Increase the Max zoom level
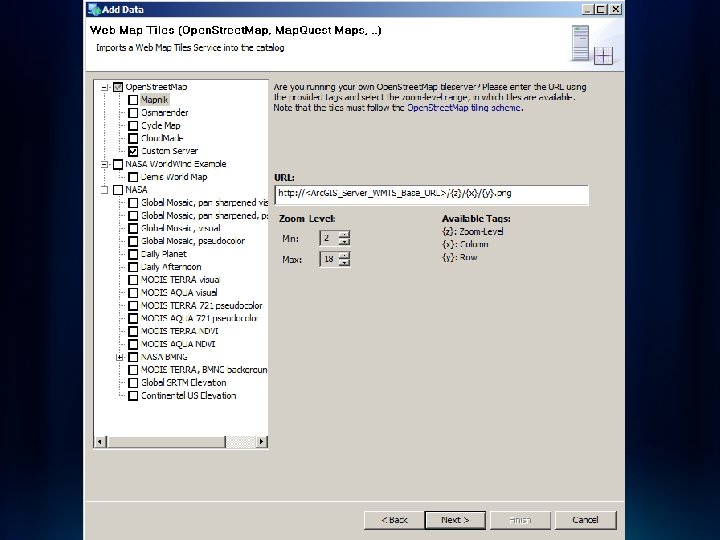Viewport: 720px width, 540px height. pos(344,256)
